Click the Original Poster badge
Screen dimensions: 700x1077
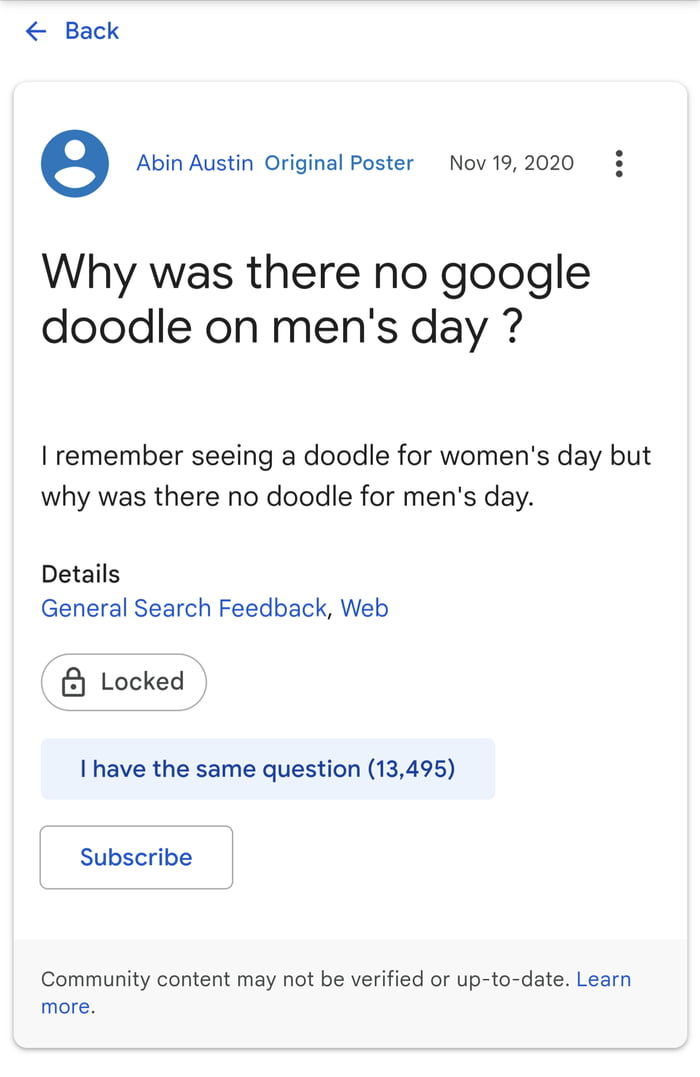pyautogui.click(x=340, y=163)
